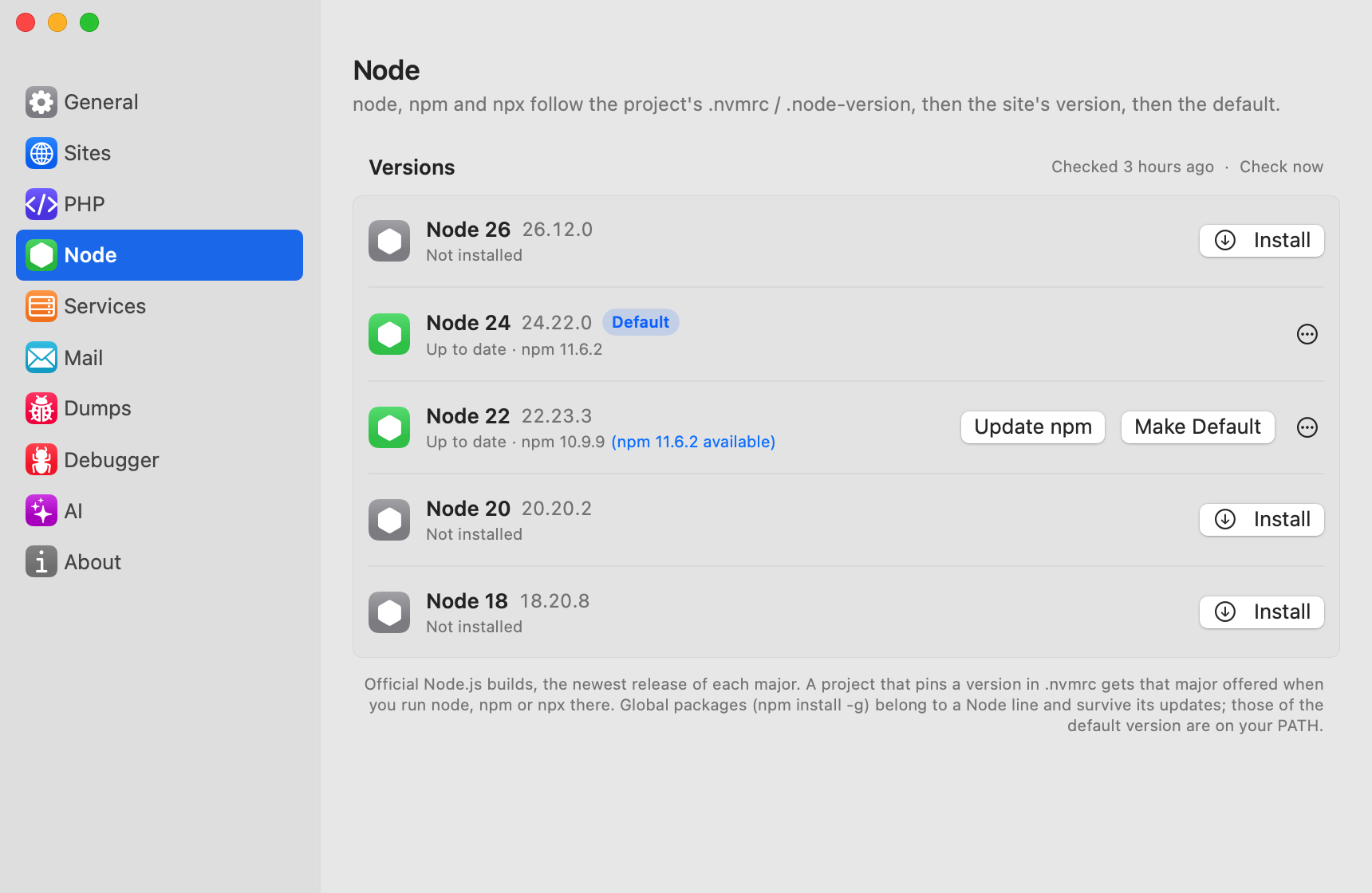
Task: Click the Official Node.js builds footer note
Action: [844, 705]
